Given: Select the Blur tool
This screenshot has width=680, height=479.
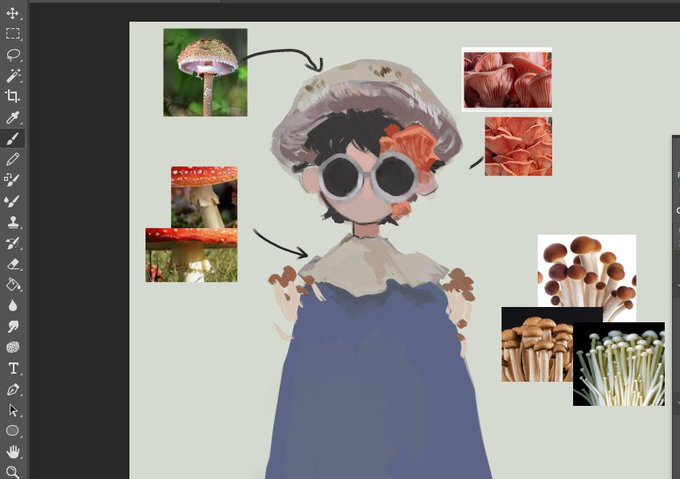Looking at the screenshot, I should [13, 306].
